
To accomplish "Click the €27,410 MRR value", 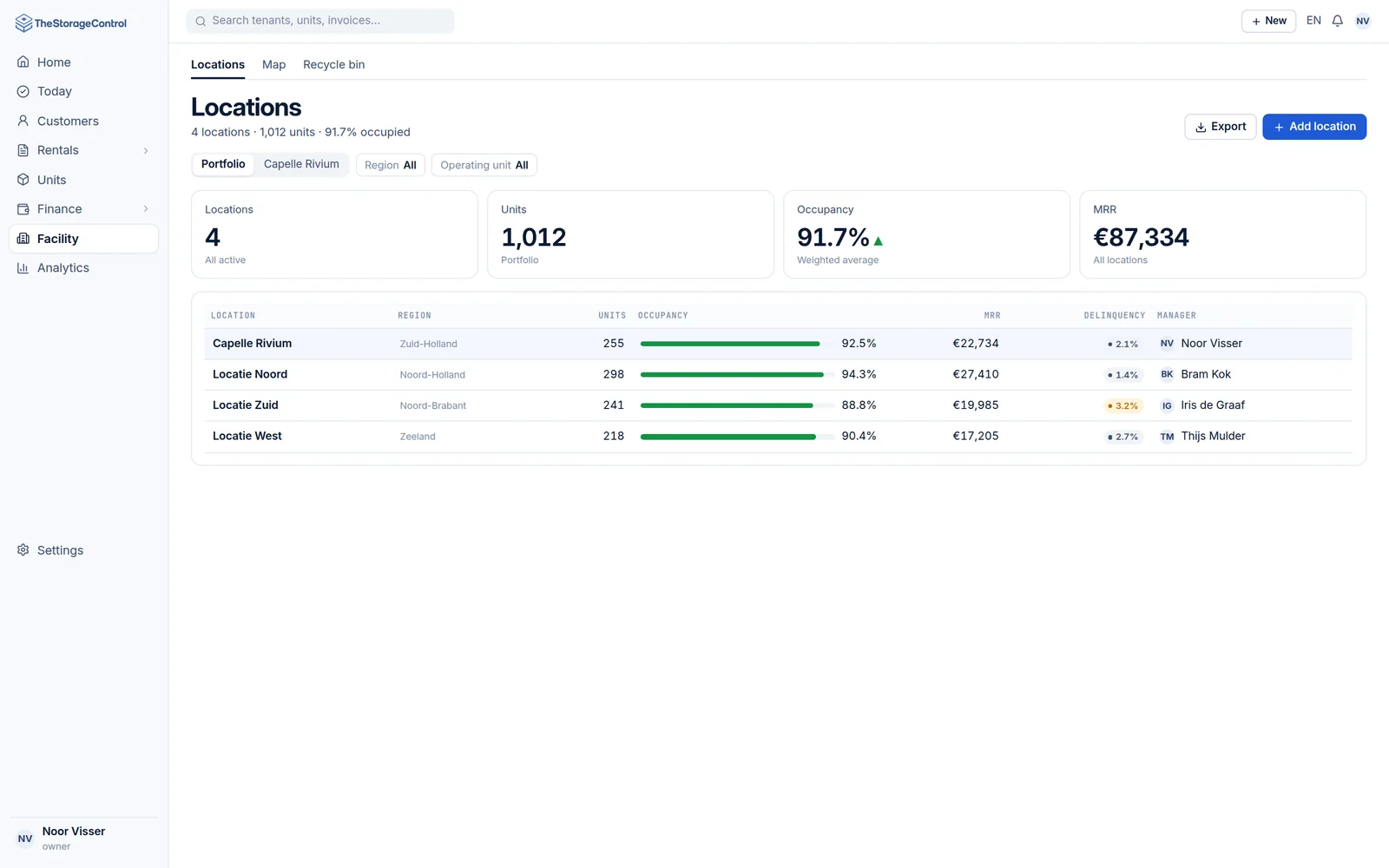I will pyautogui.click(x=976, y=375).
